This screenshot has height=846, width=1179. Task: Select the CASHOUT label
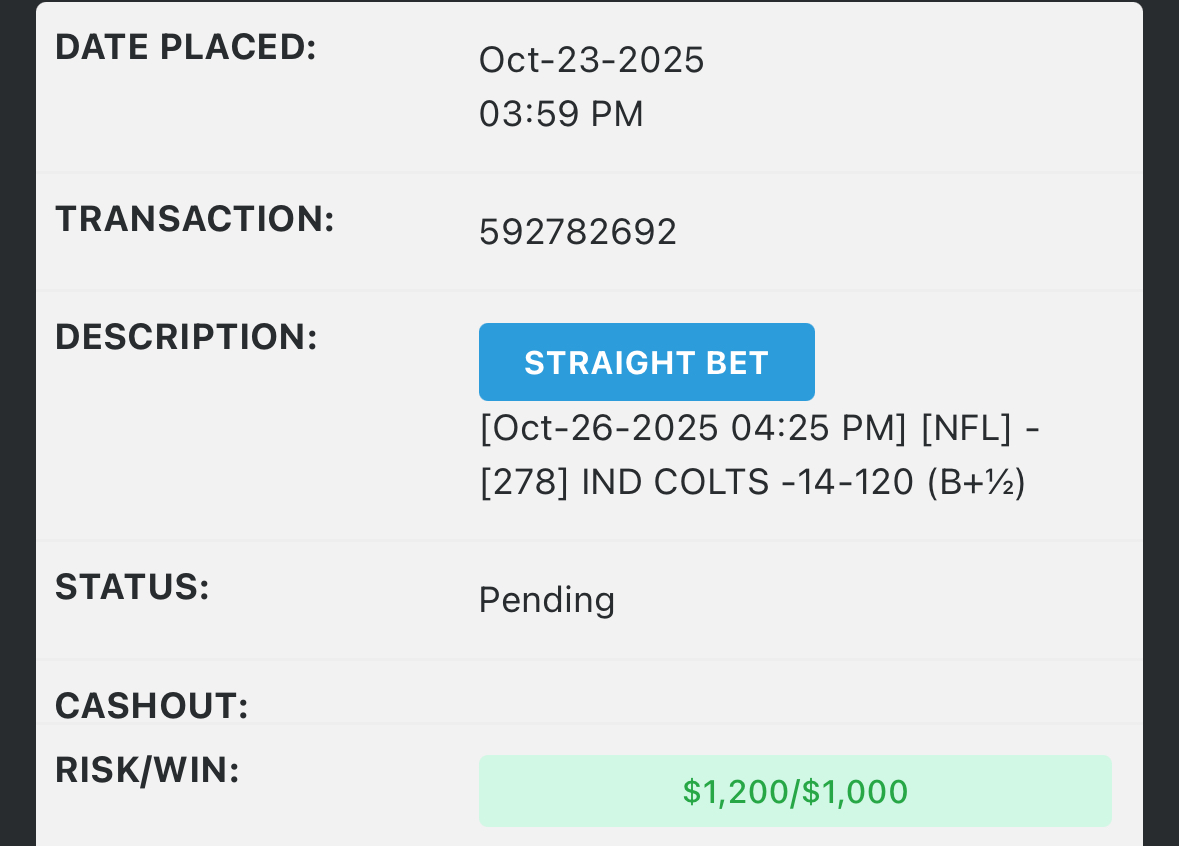(151, 705)
